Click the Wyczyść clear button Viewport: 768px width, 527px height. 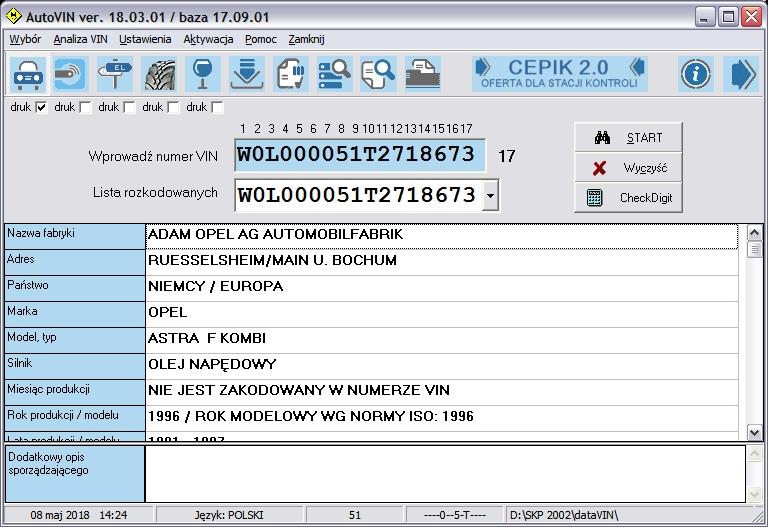(x=628, y=168)
